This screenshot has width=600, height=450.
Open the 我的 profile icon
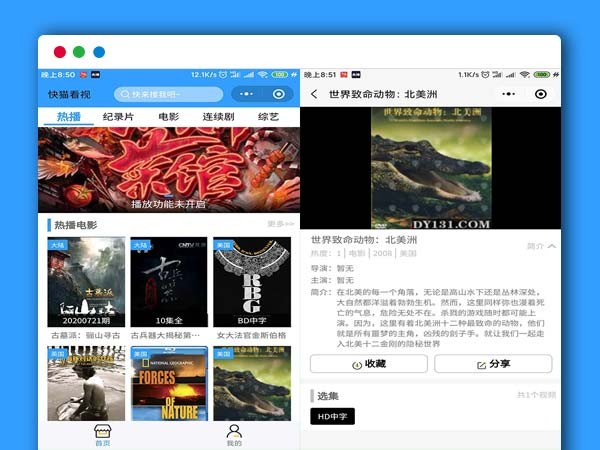pos(234,434)
